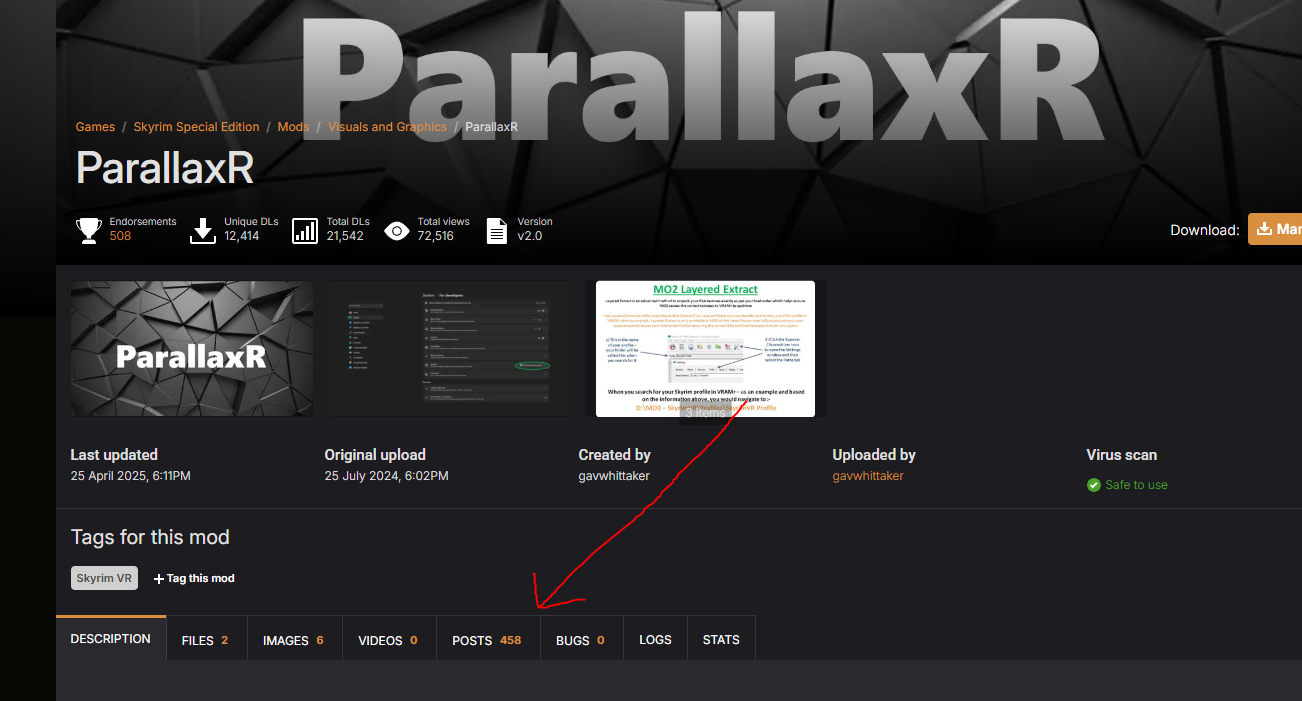The image size is (1302, 701).
Task: Open the Posts tab
Action: pos(487,640)
